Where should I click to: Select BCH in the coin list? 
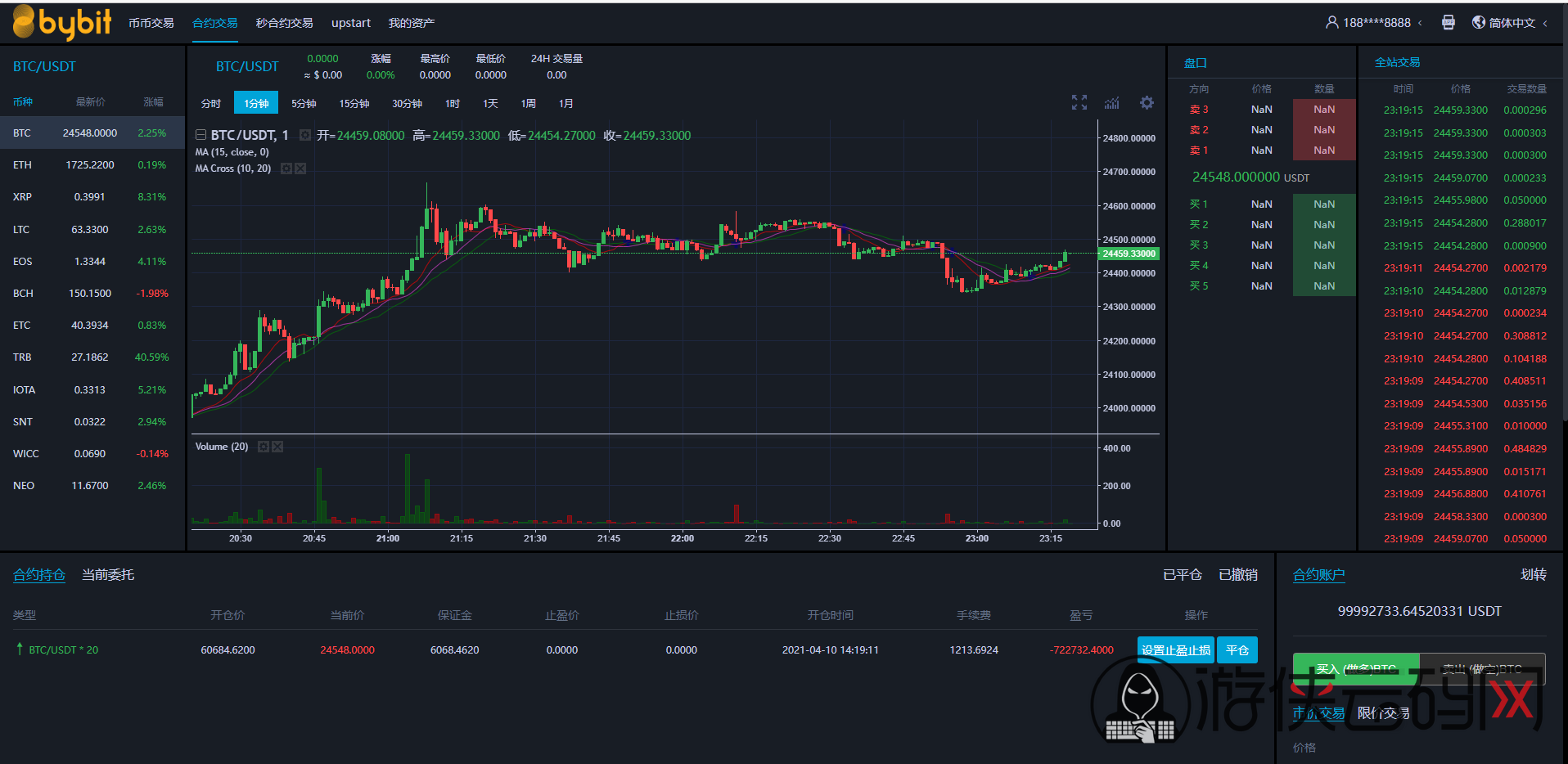[x=92, y=293]
